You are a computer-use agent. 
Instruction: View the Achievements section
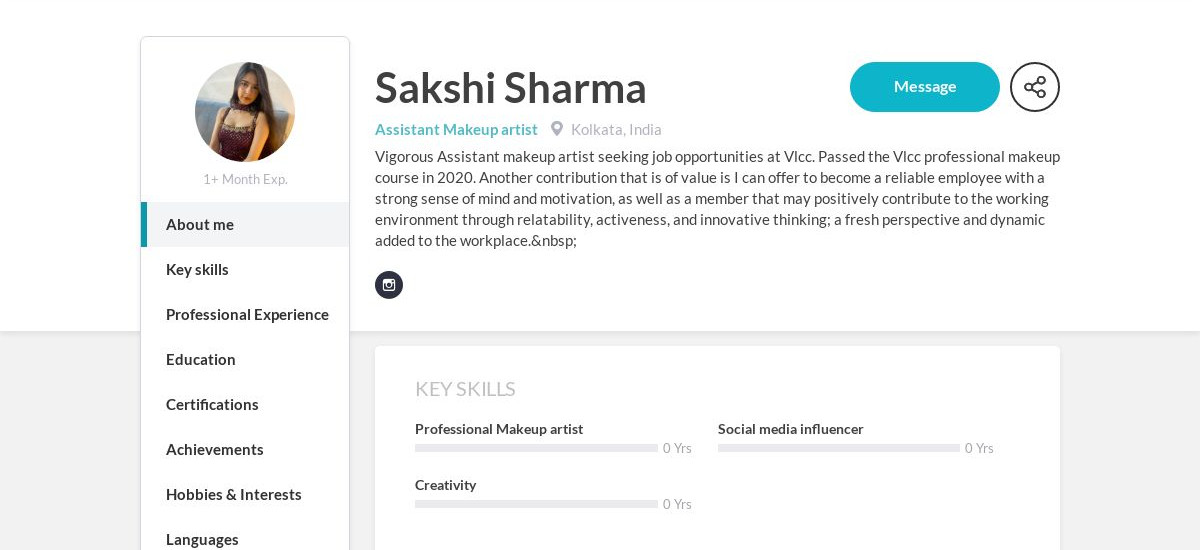tap(245, 449)
